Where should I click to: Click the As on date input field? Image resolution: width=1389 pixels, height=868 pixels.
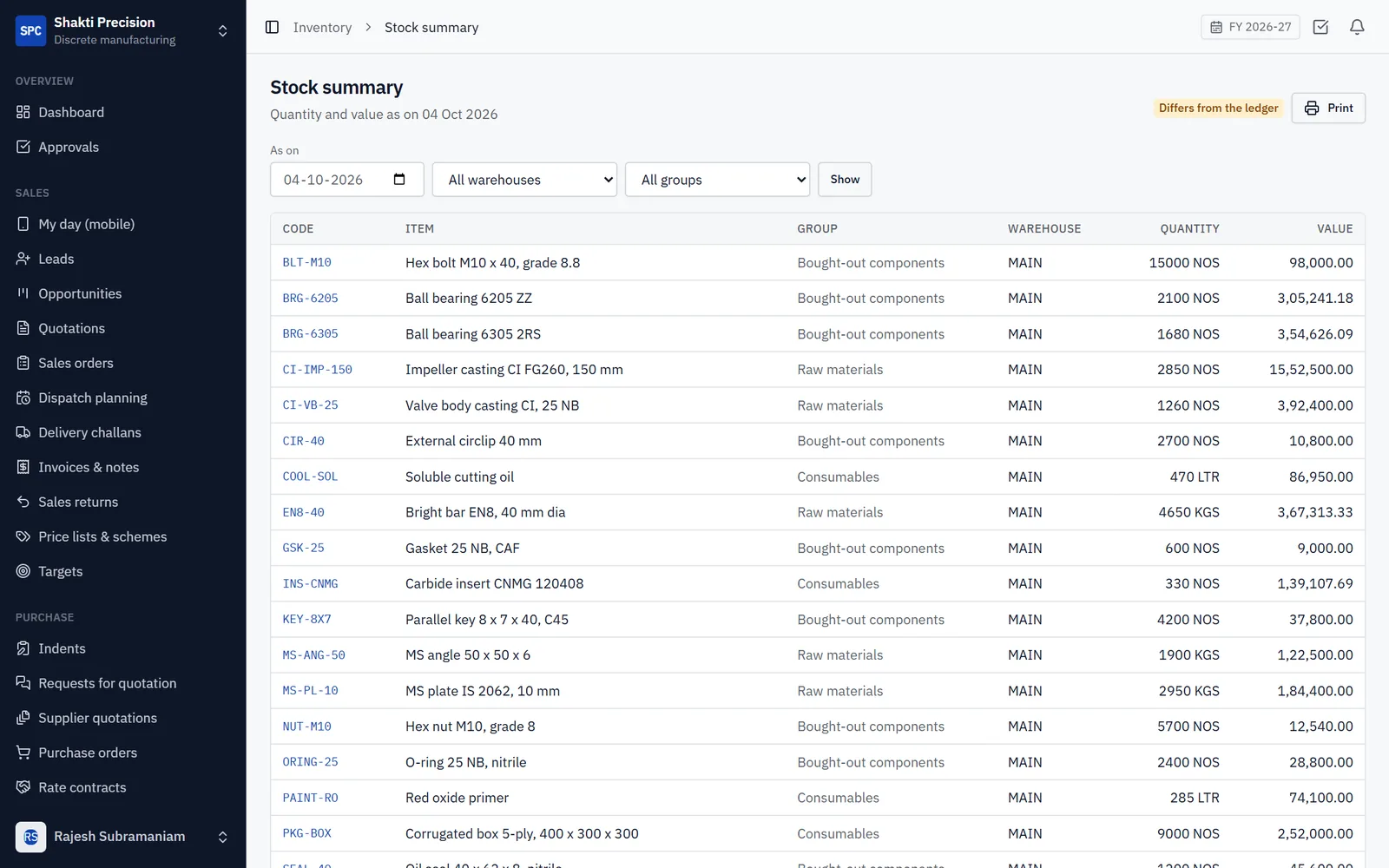click(346, 180)
